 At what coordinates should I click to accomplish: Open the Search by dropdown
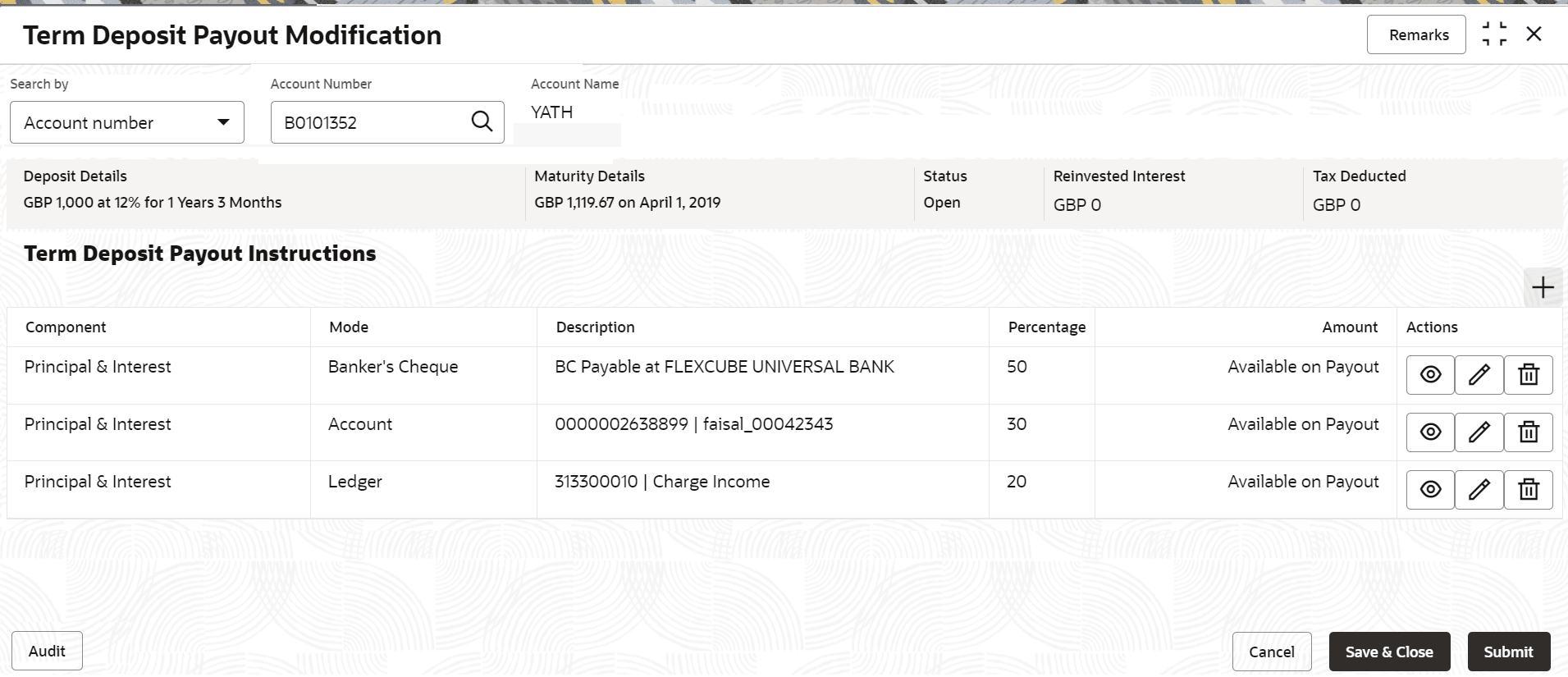(x=127, y=122)
